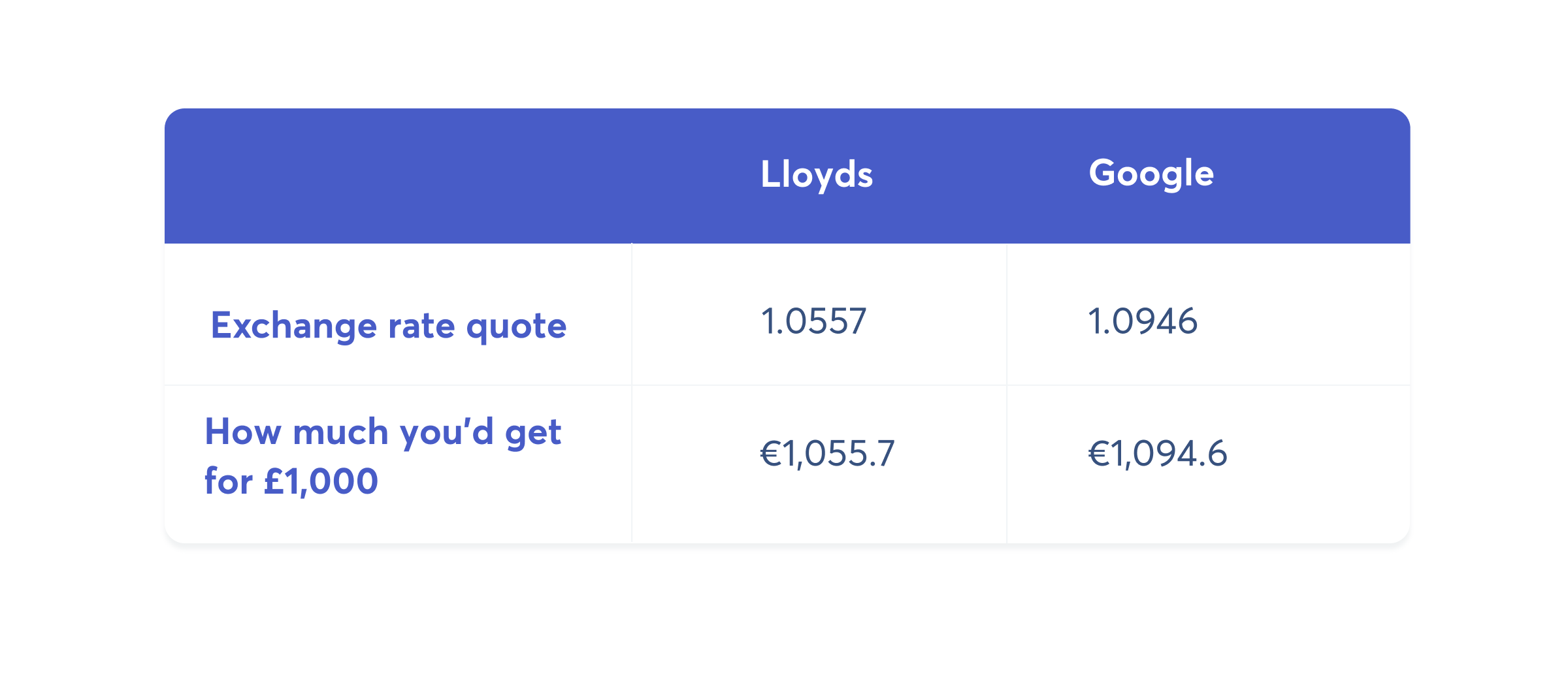Select the Exchange rate quote row label
The image size is (1568, 700).
pyautogui.click(x=388, y=325)
